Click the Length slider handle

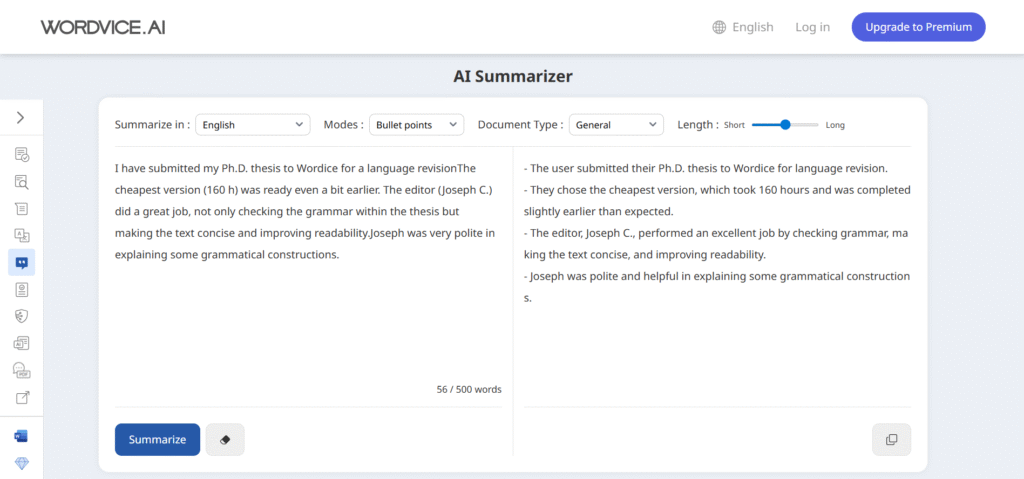click(x=786, y=124)
